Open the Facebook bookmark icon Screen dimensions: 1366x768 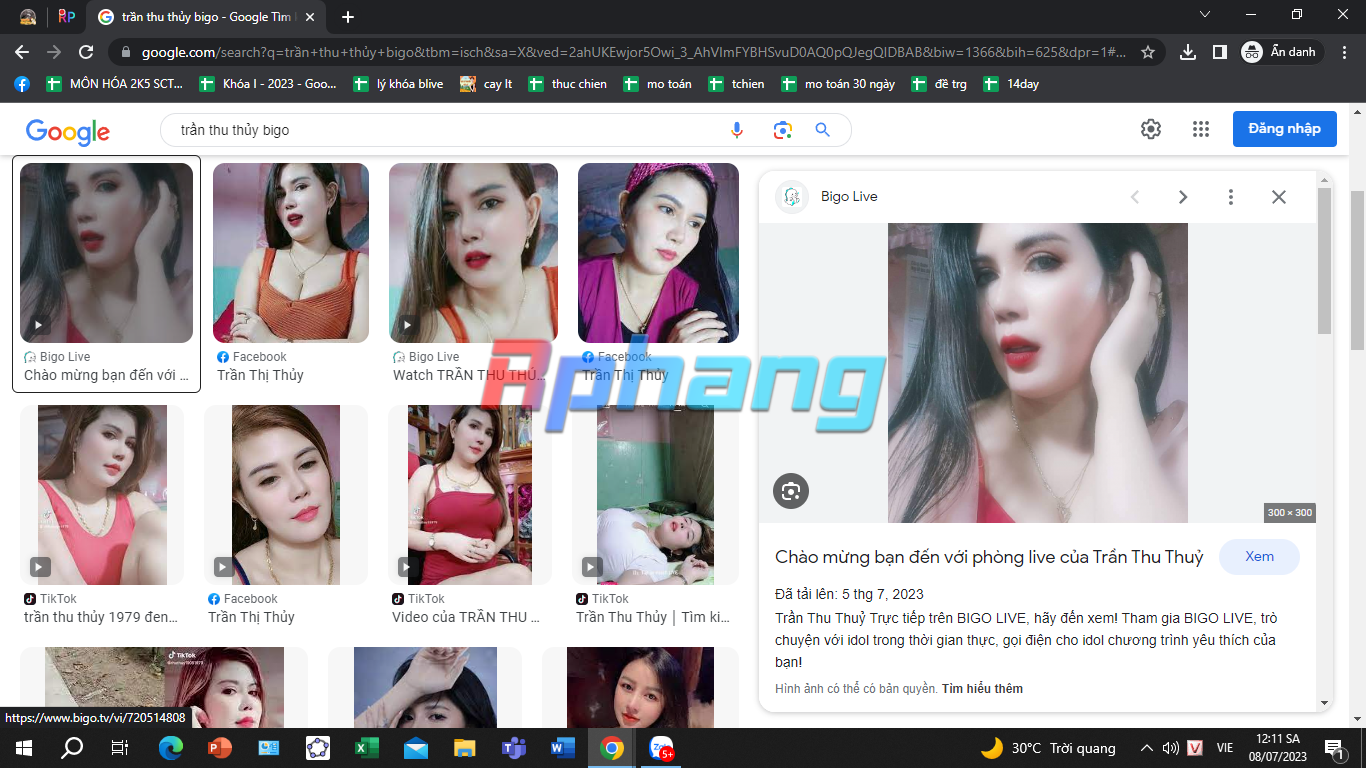pyautogui.click(x=22, y=84)
